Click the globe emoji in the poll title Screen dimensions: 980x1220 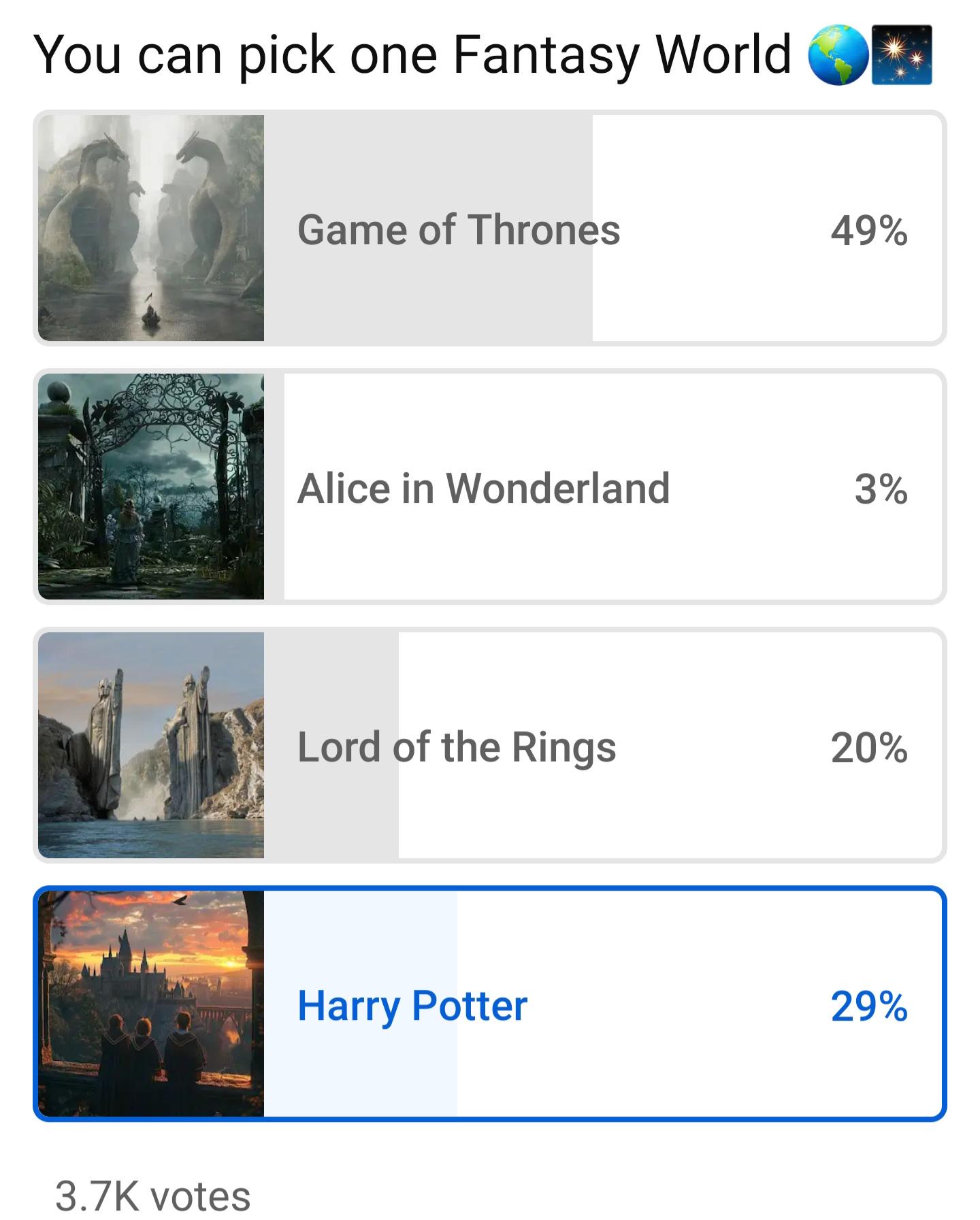pos(838,56)
